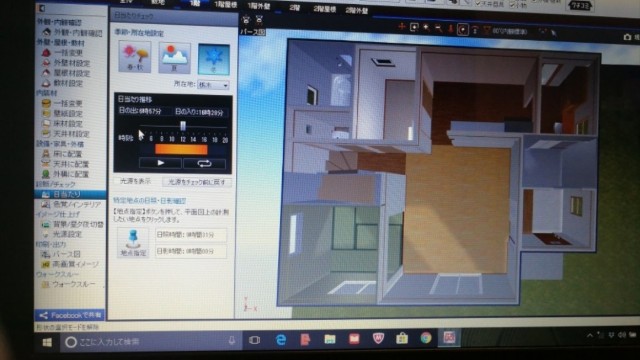Click the orange daylight period bar
This screenshot has height=360, width=640.
(x=181, y=150)
